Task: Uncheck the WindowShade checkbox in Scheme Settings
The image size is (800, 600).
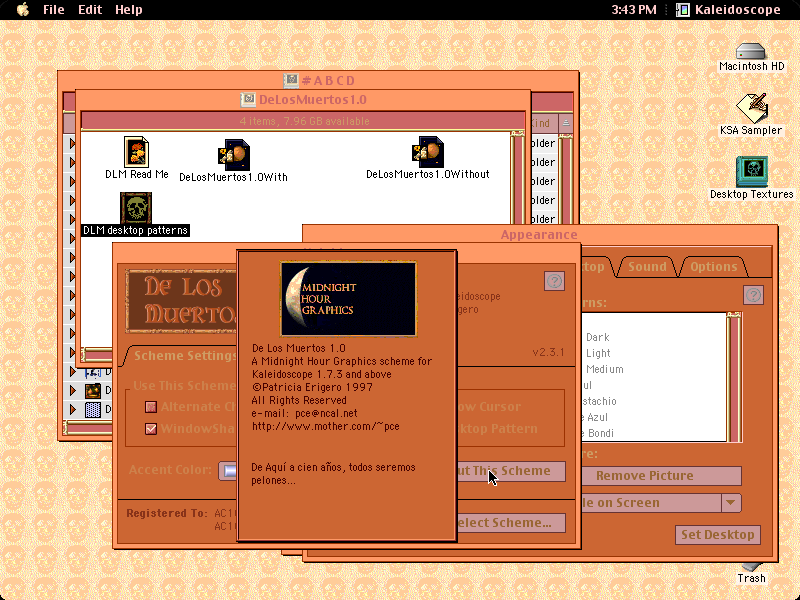Action: (x=151, y=429)
